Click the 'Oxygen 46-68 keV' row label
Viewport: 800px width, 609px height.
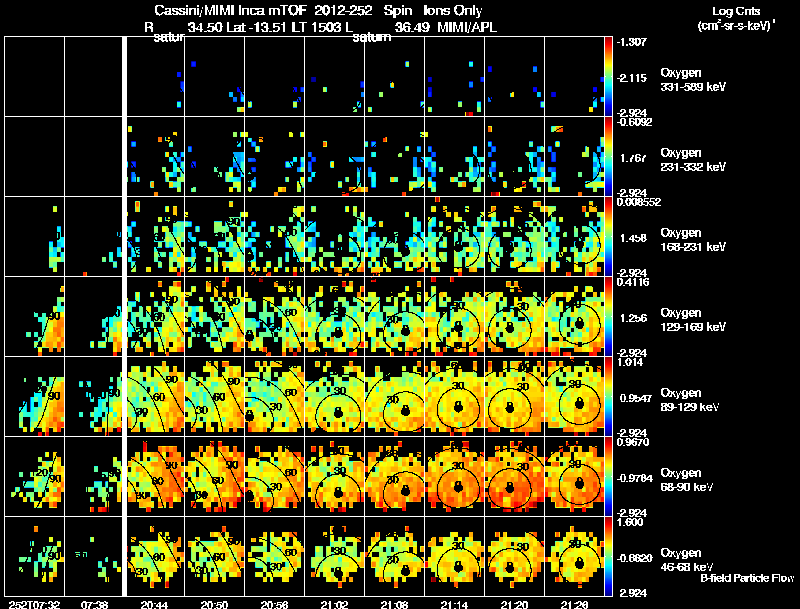[x=687, y=560]
